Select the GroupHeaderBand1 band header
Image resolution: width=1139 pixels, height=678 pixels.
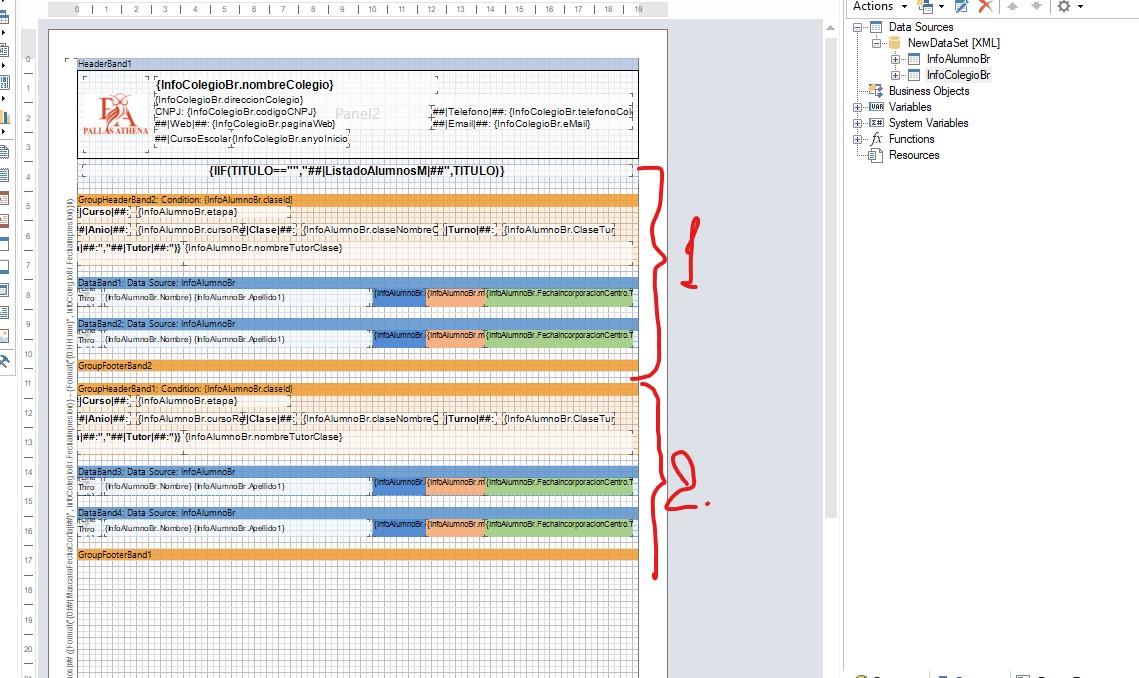point(357,389)
